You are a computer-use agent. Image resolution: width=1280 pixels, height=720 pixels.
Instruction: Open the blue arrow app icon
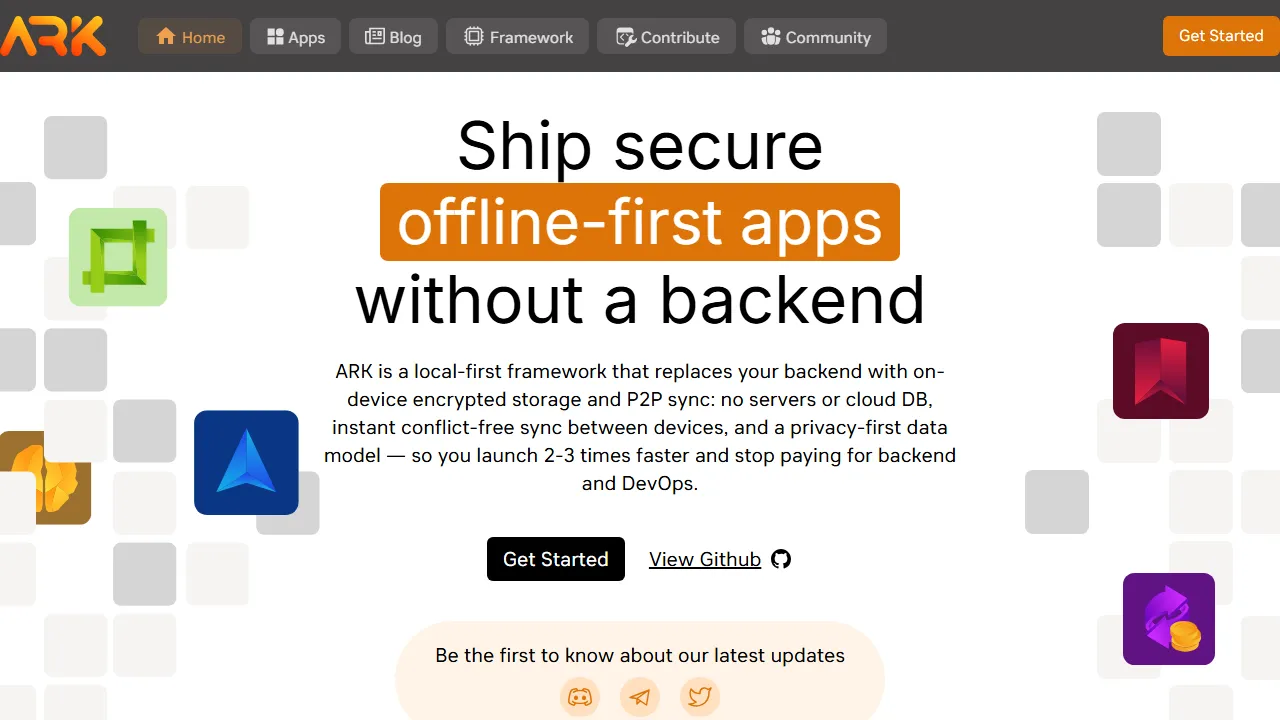[246, 462]
